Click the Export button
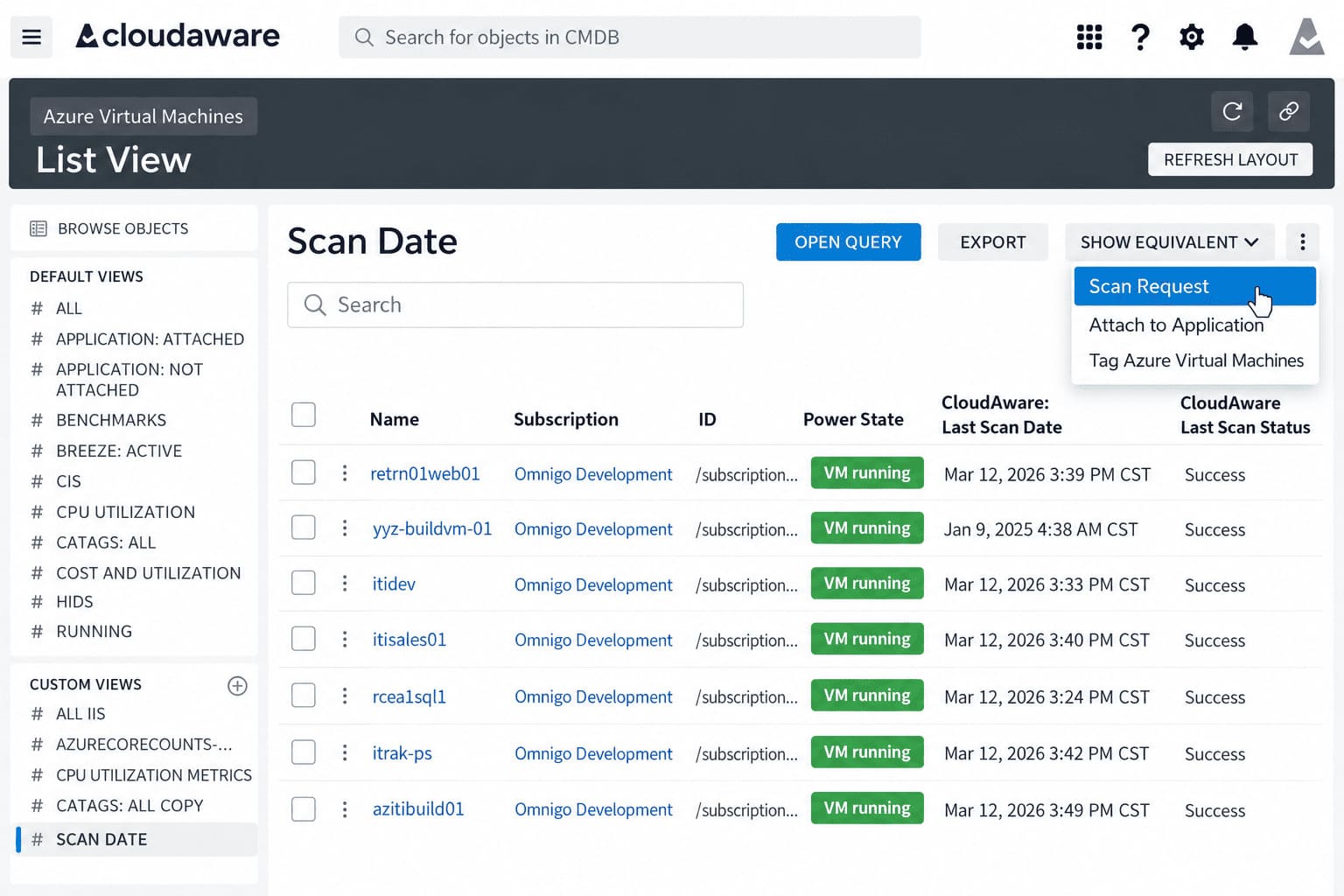Image resolution: width=1344 pixels, height=896 pixels. point(992,242)
